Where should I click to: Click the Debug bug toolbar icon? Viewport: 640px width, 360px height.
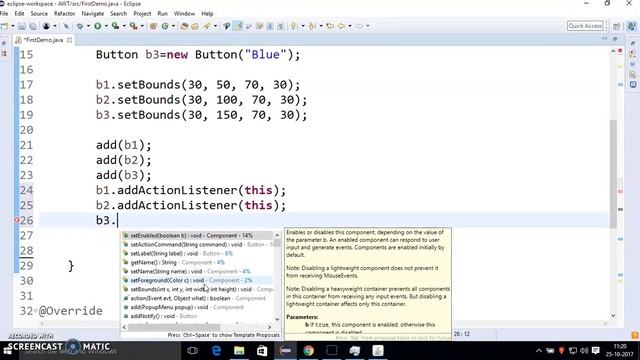tap(80, 26)
